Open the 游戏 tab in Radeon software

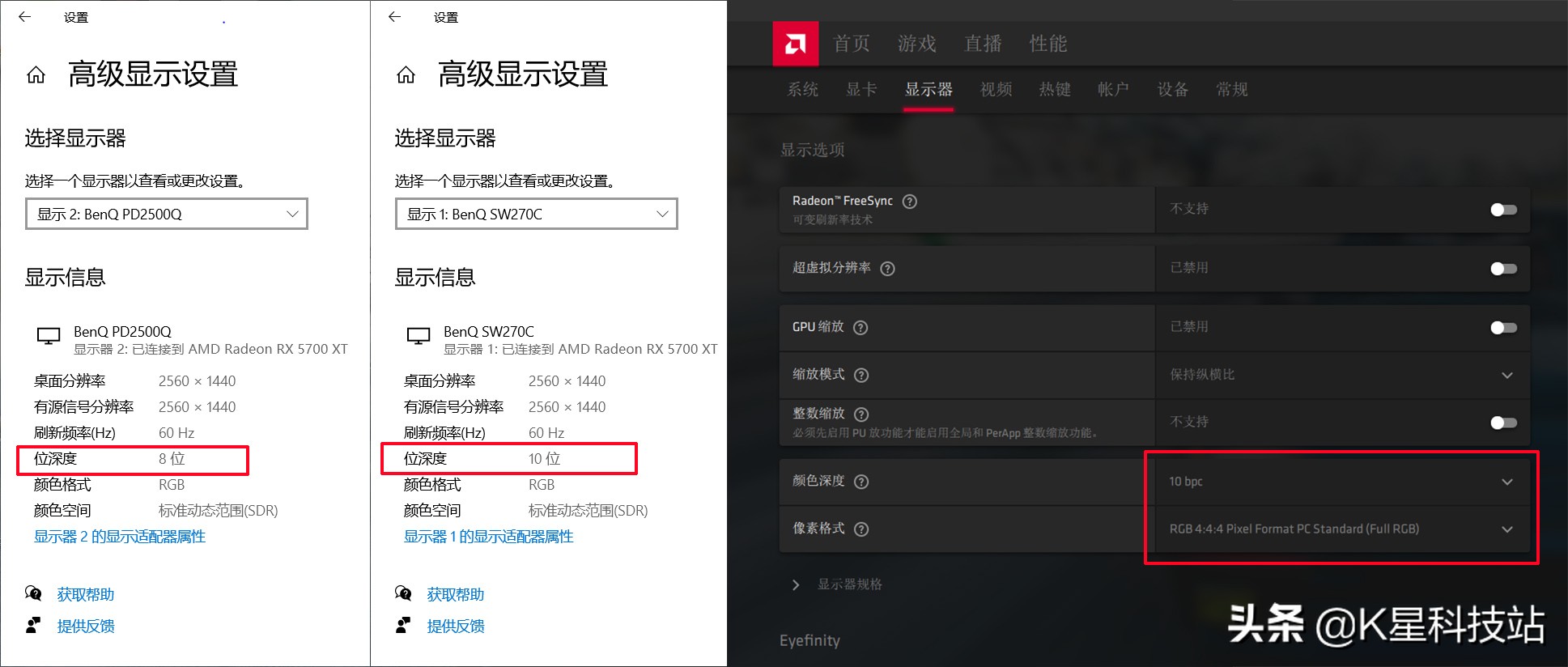coord(917,44)
